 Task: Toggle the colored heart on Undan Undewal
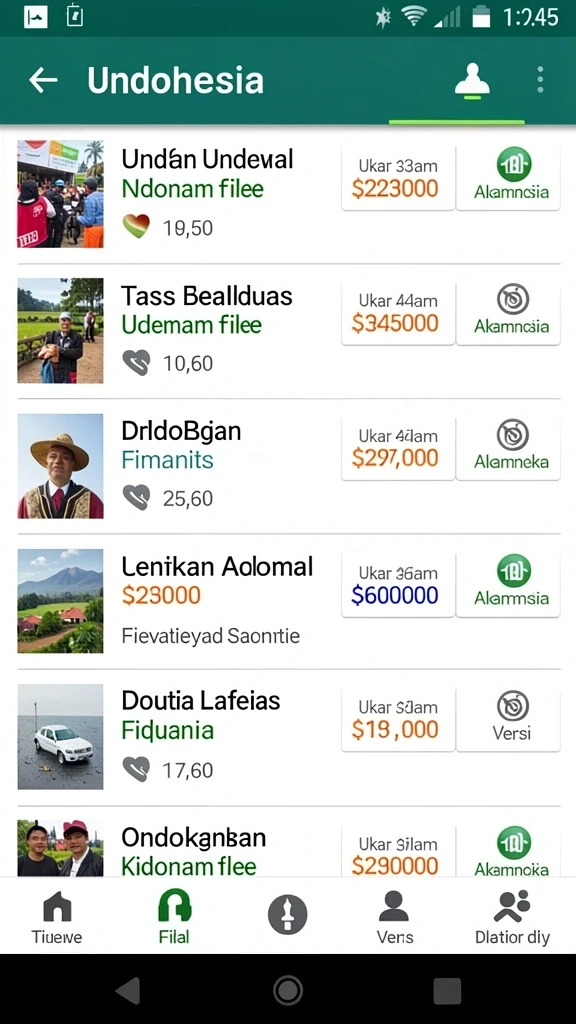136,227
